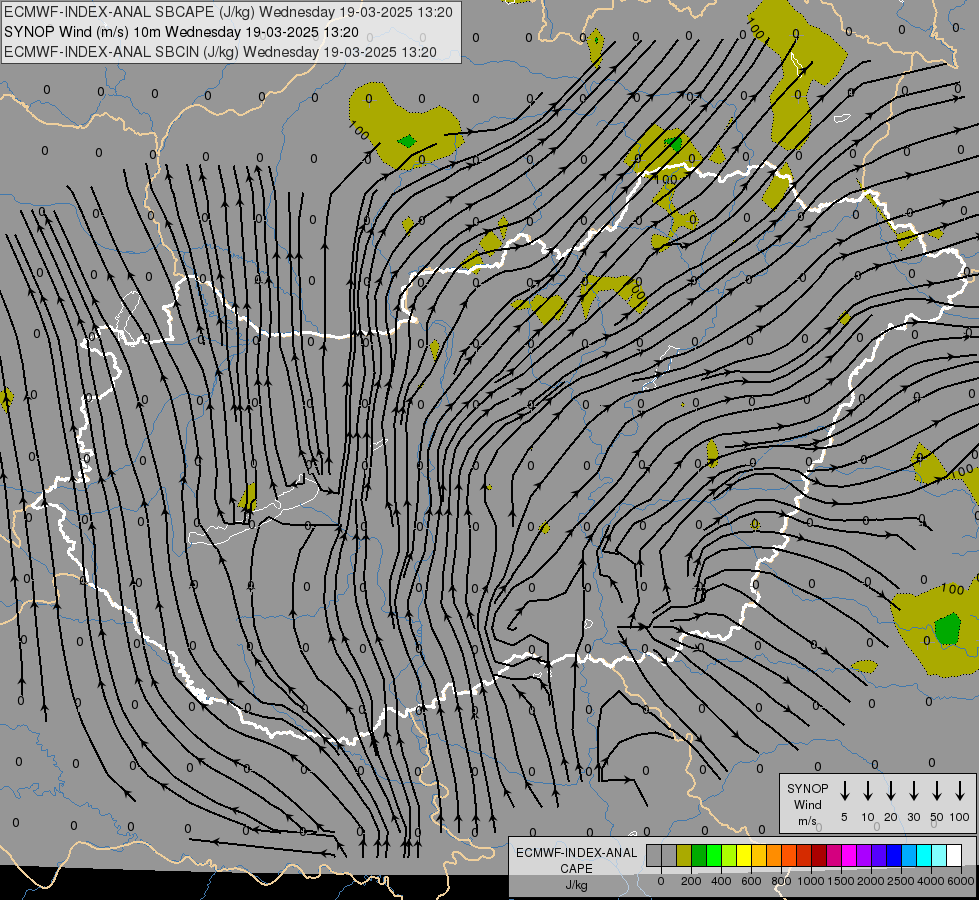The height and width of the screenshot is (900, 979).
Task: Click the 1000 tick label on colorbar
Action: click(x=811, y=881)
